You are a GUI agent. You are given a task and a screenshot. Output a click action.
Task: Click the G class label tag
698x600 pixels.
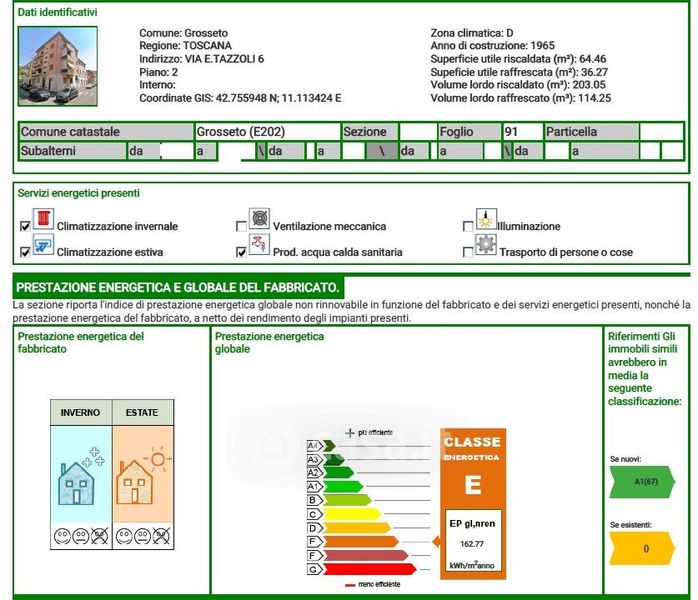point(315,569)
